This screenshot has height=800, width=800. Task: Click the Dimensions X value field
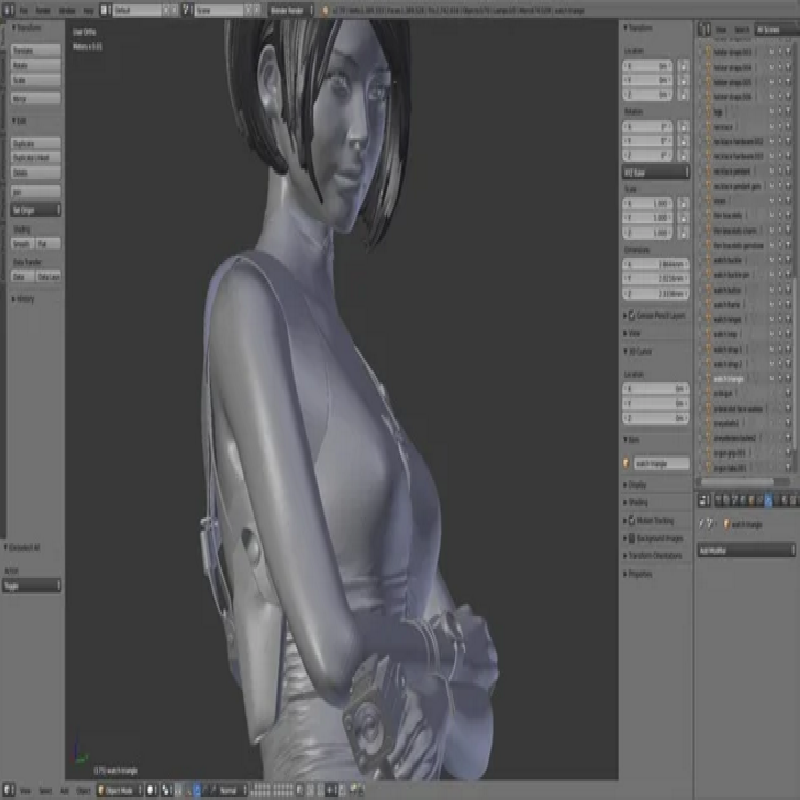656,264
